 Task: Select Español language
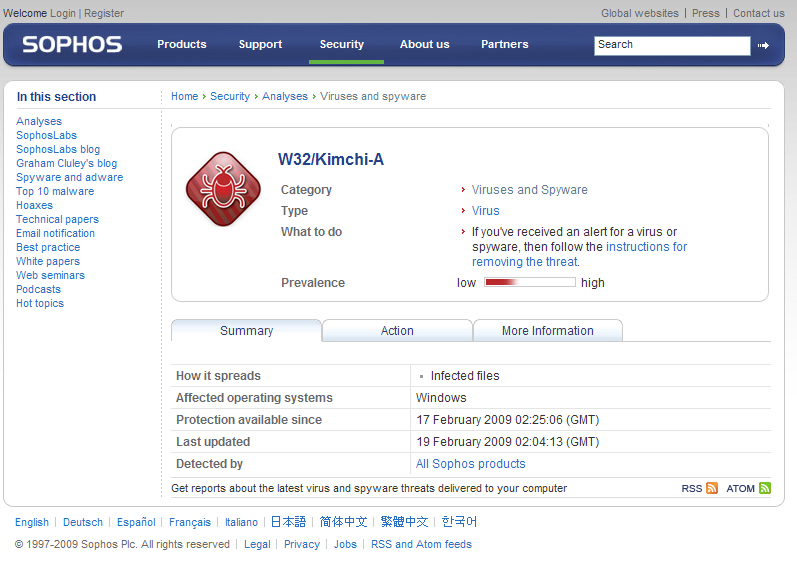pyautogui.click(x=136, y=522)
